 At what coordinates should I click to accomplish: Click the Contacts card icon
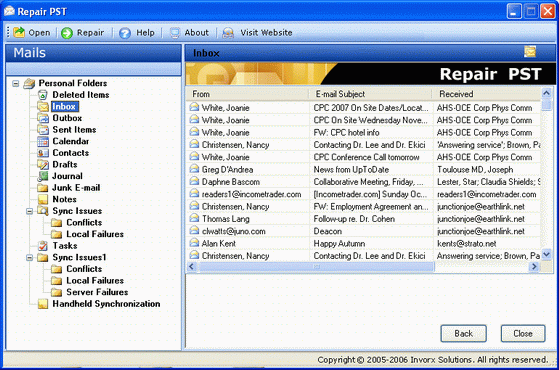(x=43, y=153)
